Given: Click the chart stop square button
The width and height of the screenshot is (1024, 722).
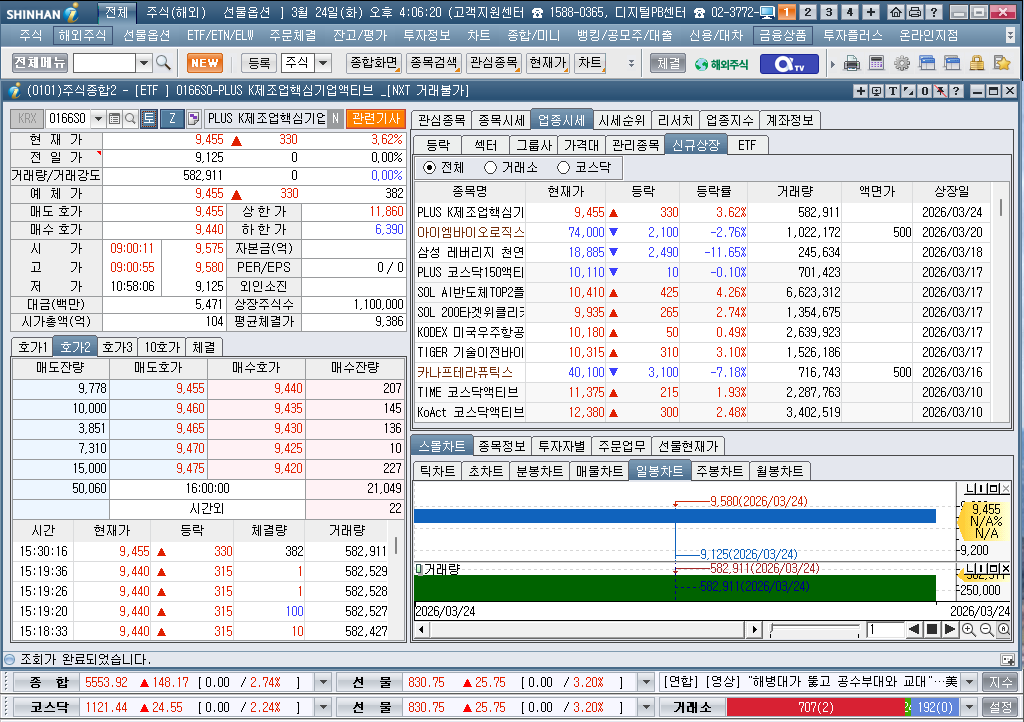Looking at the screenshot, I should (x=933, y=629).
